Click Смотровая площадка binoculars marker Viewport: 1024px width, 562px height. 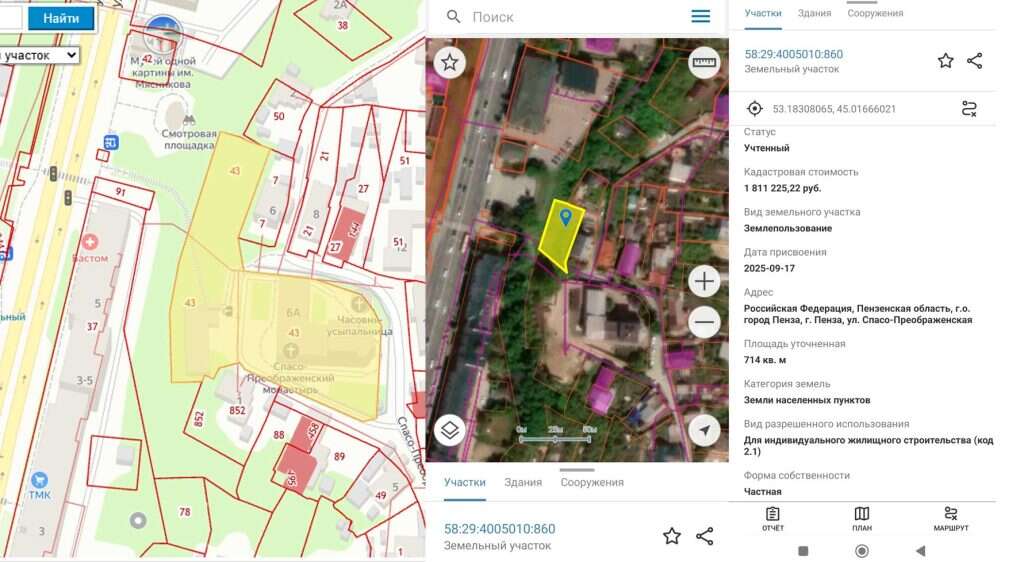coord(189,121)
